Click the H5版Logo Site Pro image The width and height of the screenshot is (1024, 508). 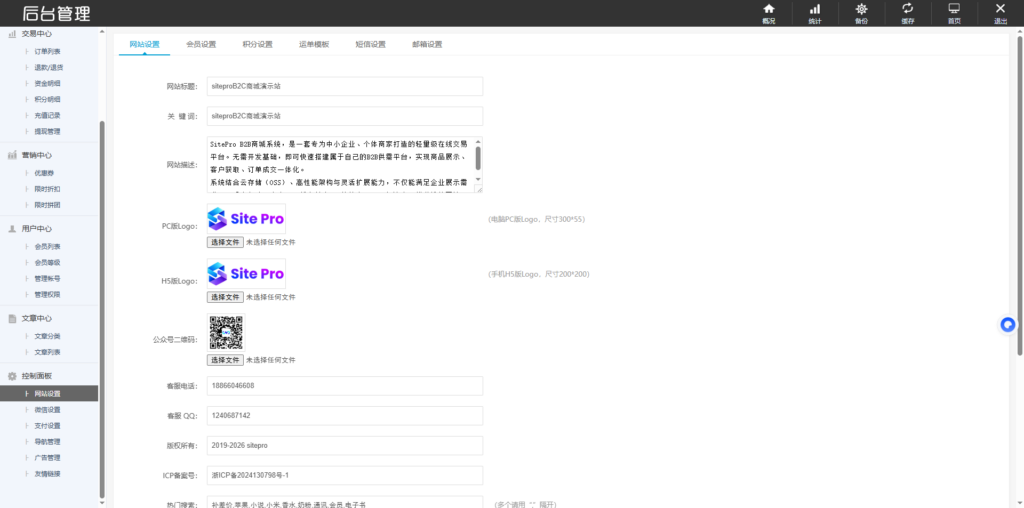[246, 274]
